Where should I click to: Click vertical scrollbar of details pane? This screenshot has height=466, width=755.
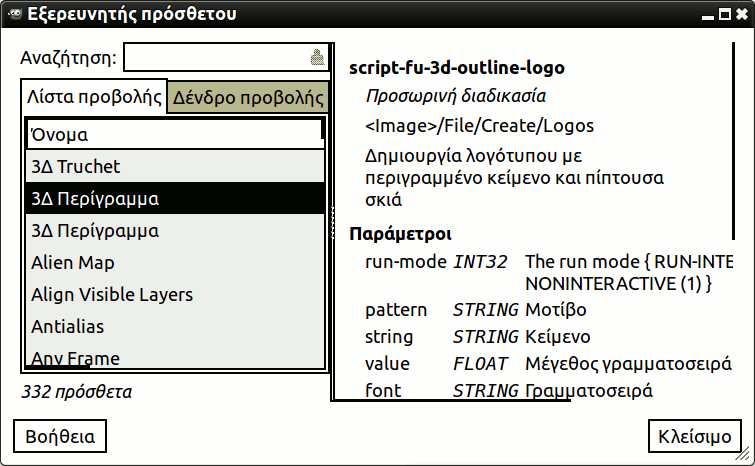coord(733,141)
